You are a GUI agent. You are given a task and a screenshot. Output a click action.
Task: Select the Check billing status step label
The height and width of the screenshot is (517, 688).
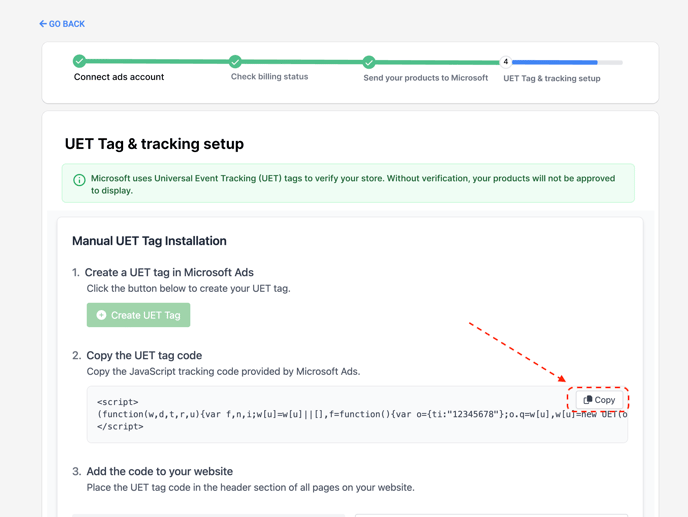tap(269, 76)
